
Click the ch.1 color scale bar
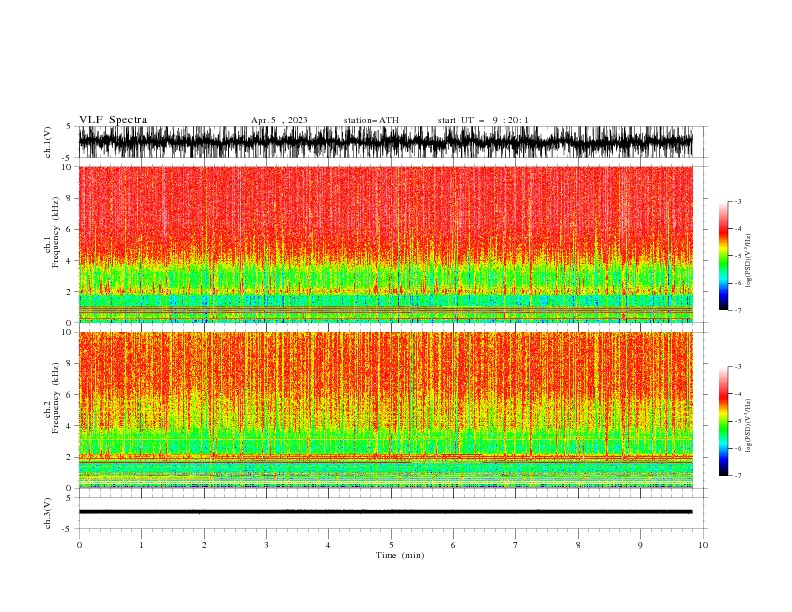[724, 256]
